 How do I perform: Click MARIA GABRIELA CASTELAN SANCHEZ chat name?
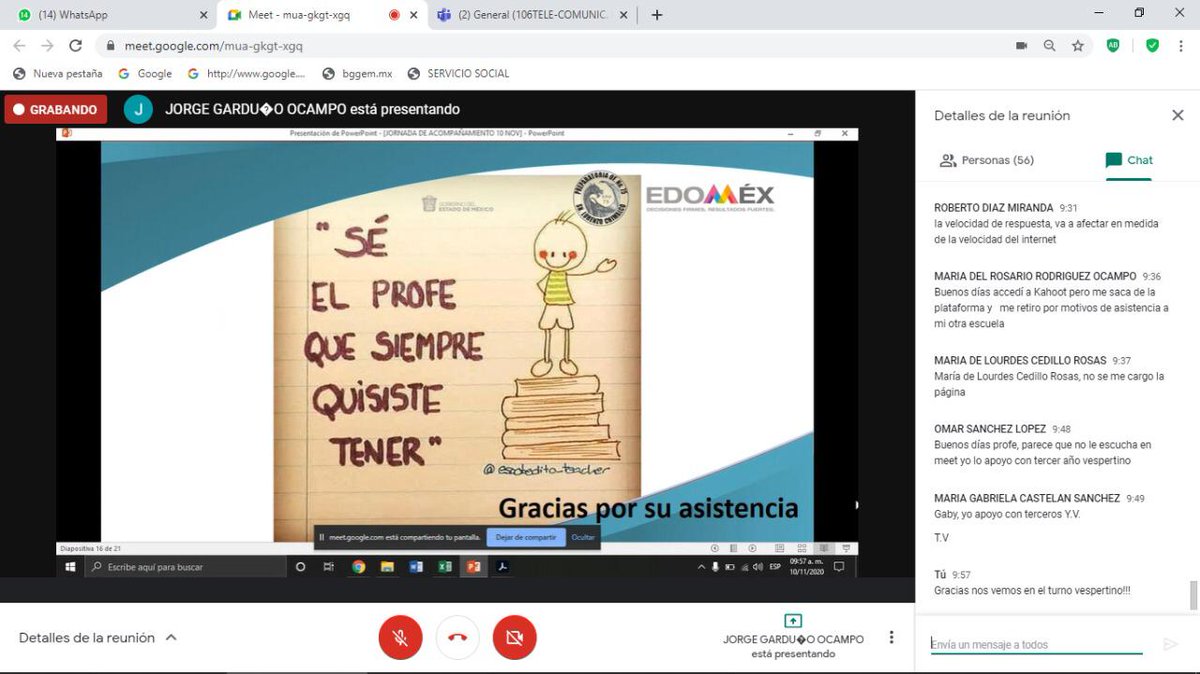(1027, 498)
